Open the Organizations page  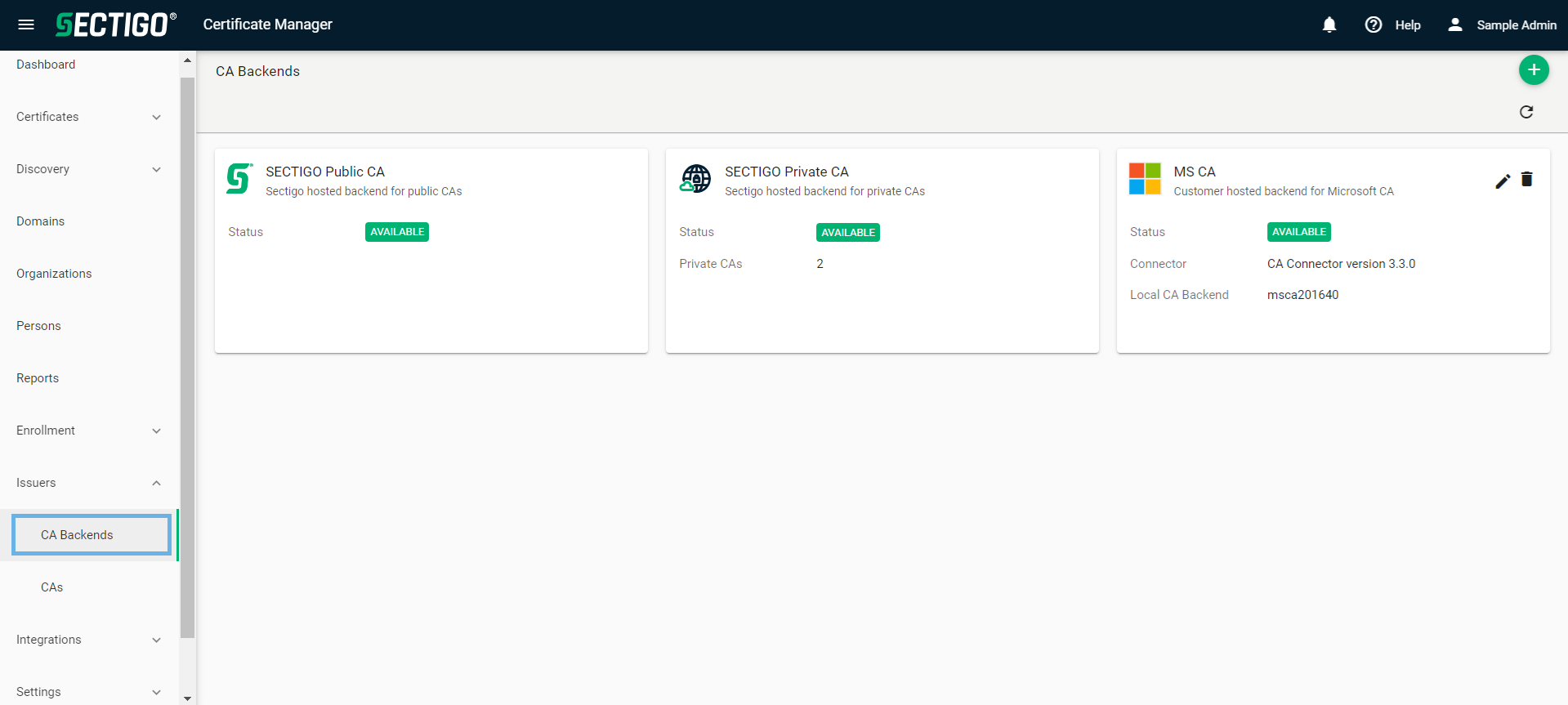pos(54,274)
